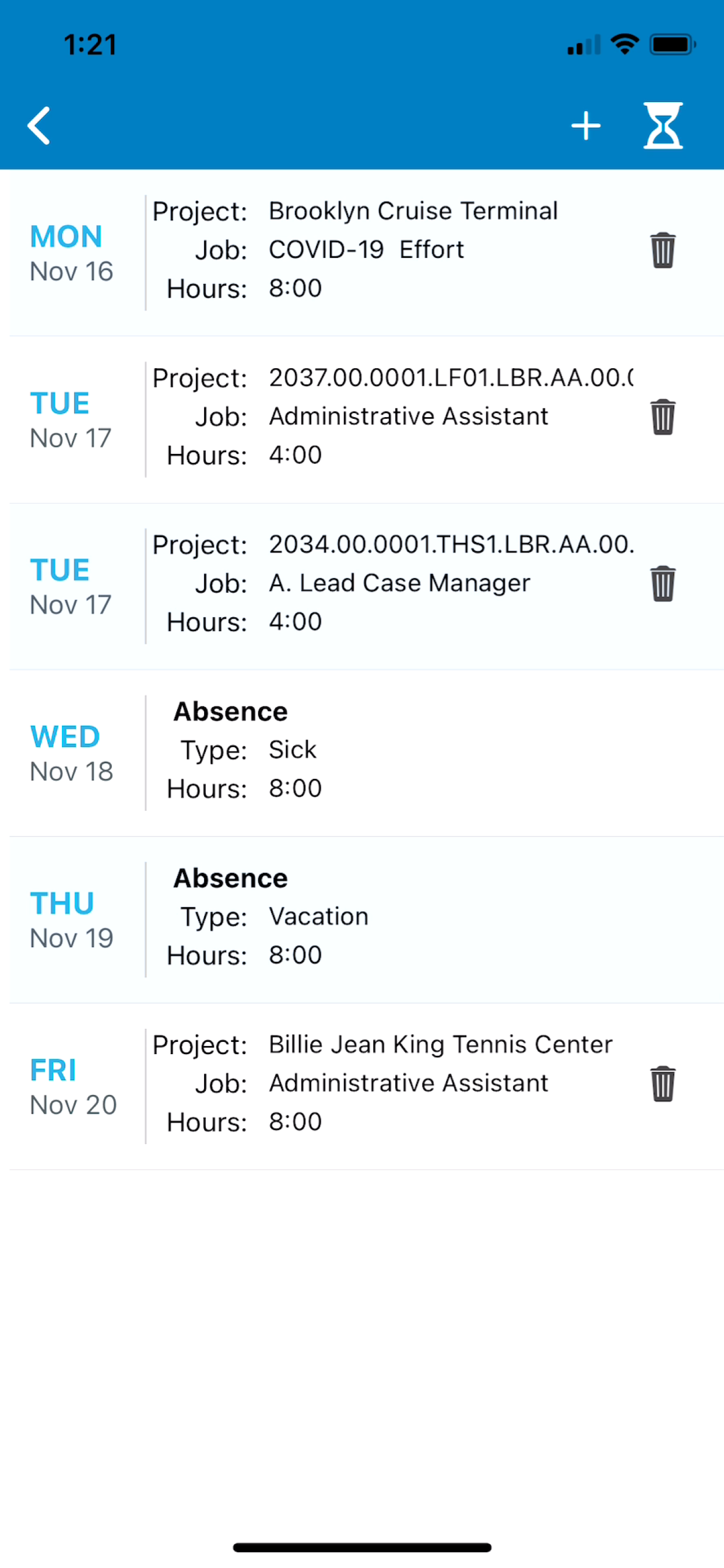Open the hourglass timer icon

663,126
